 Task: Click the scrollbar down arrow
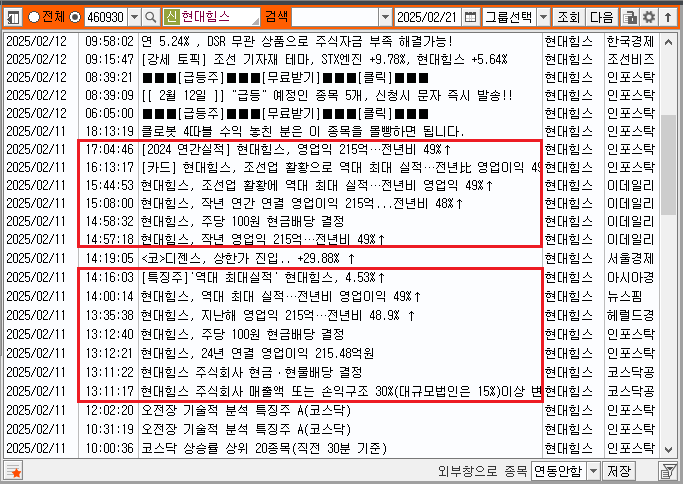click(x=668, y=449)
